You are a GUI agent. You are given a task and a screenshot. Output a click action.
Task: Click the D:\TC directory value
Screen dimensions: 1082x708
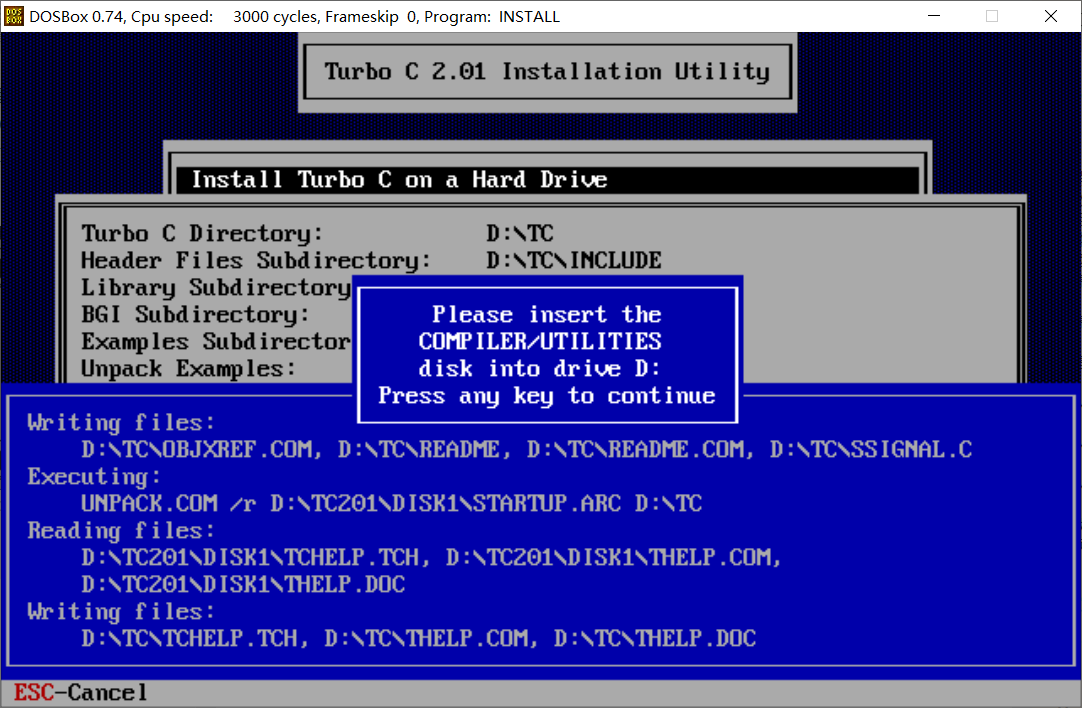[520, 233]
